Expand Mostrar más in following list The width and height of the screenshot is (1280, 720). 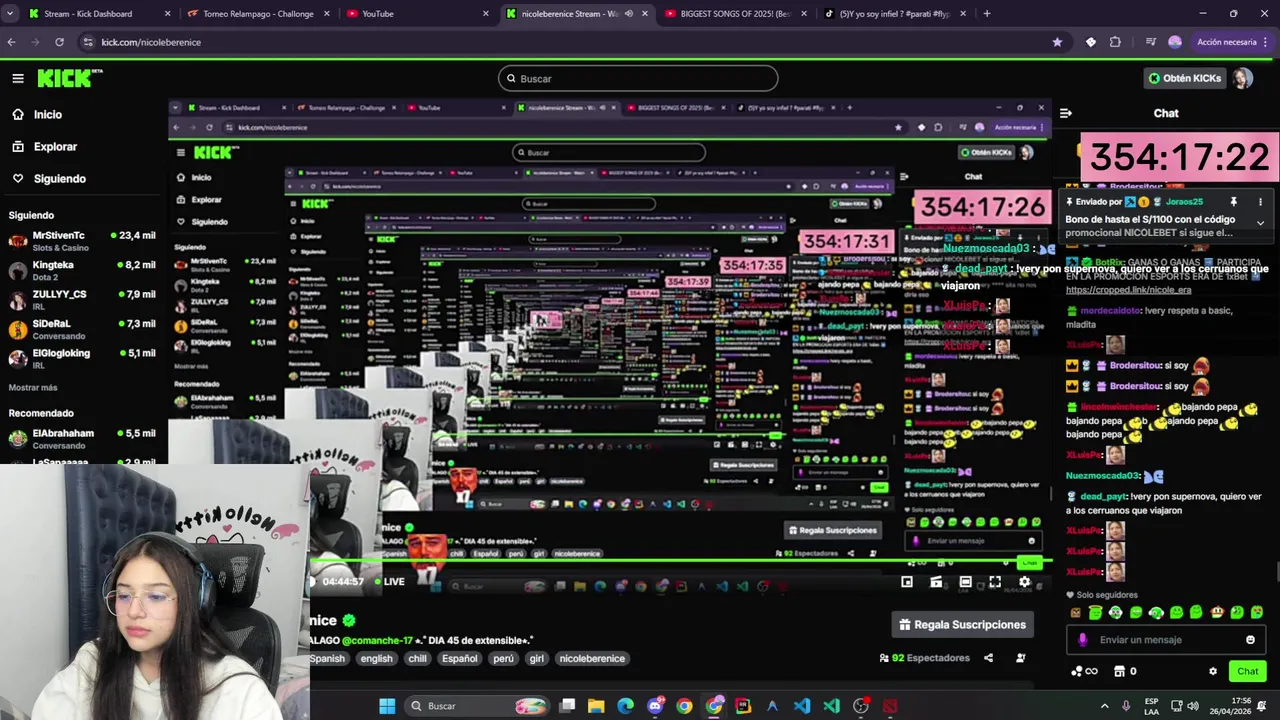coord(33,387)
